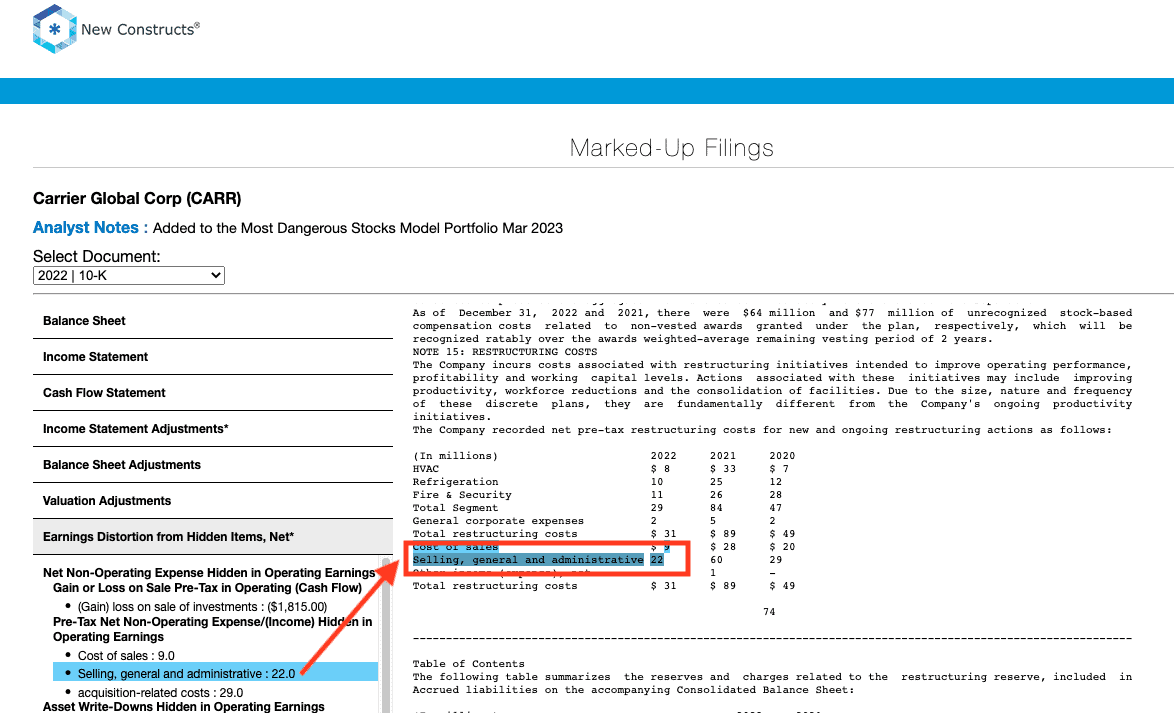Click the Marked-Up Filings page title
The width and height of the screenshot is (1174, 713).
click(x=671, y=148)
